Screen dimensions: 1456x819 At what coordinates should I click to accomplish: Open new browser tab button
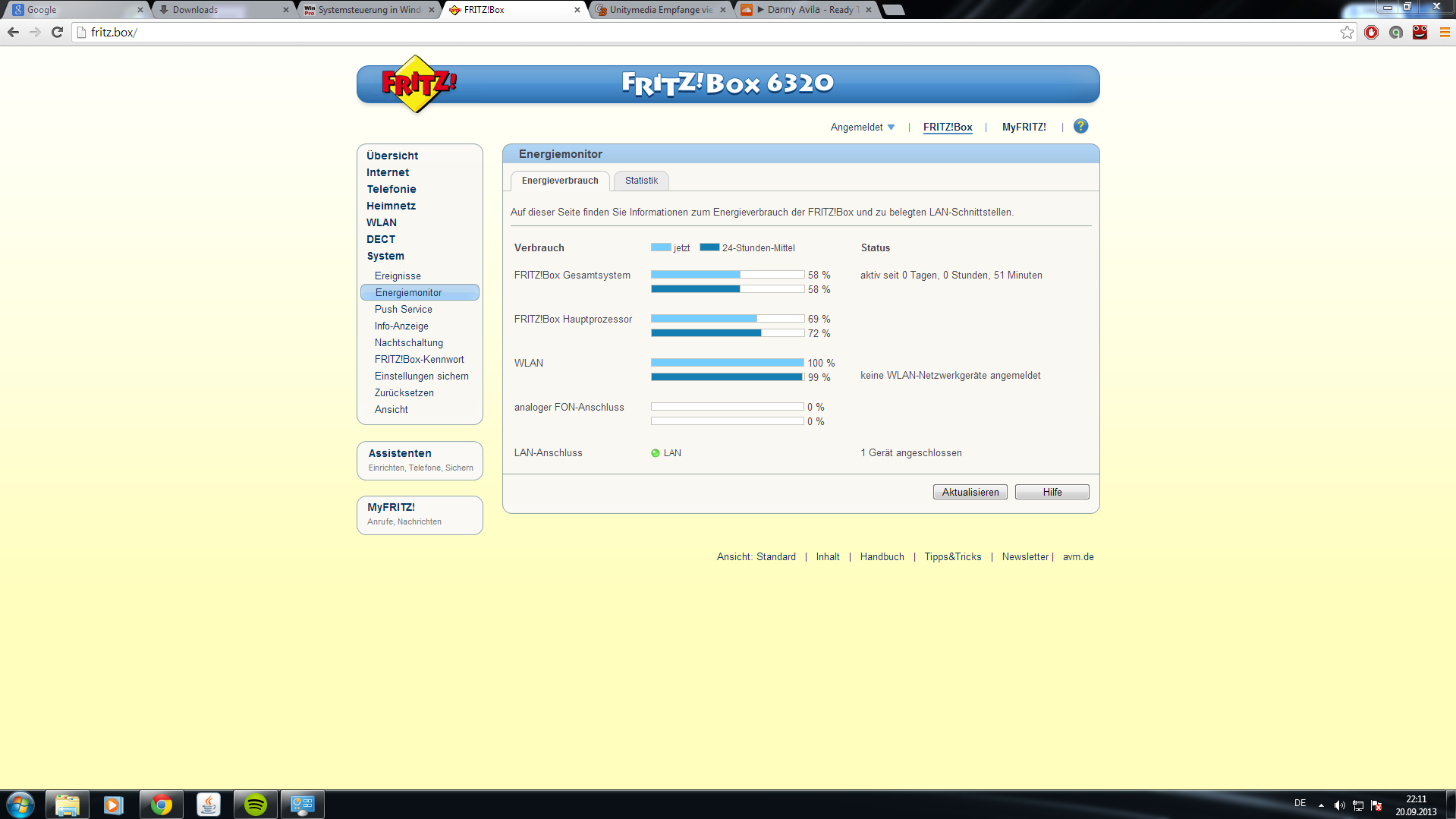pos(894,10)
